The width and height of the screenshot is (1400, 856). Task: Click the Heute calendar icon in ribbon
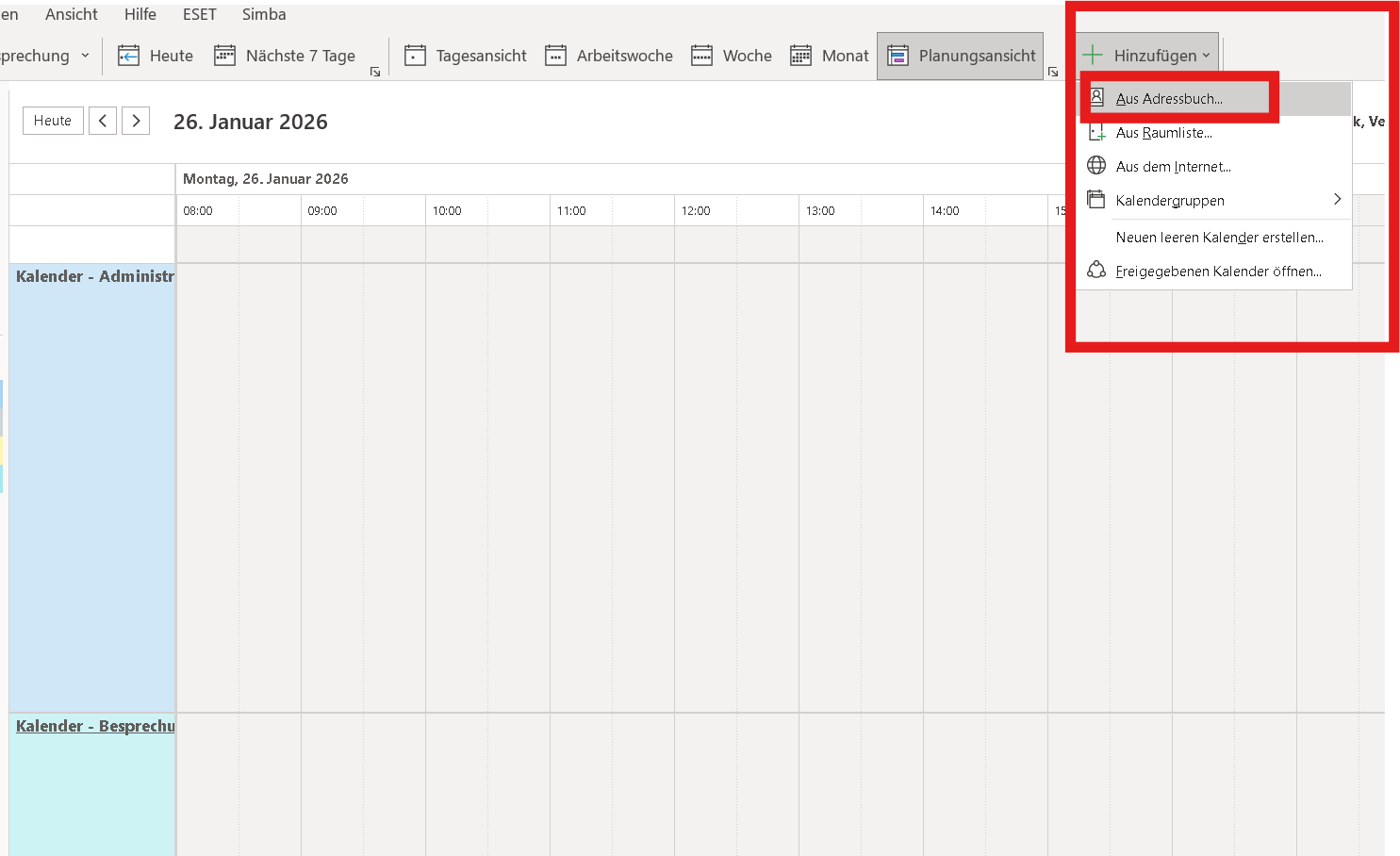pos(128,56)
